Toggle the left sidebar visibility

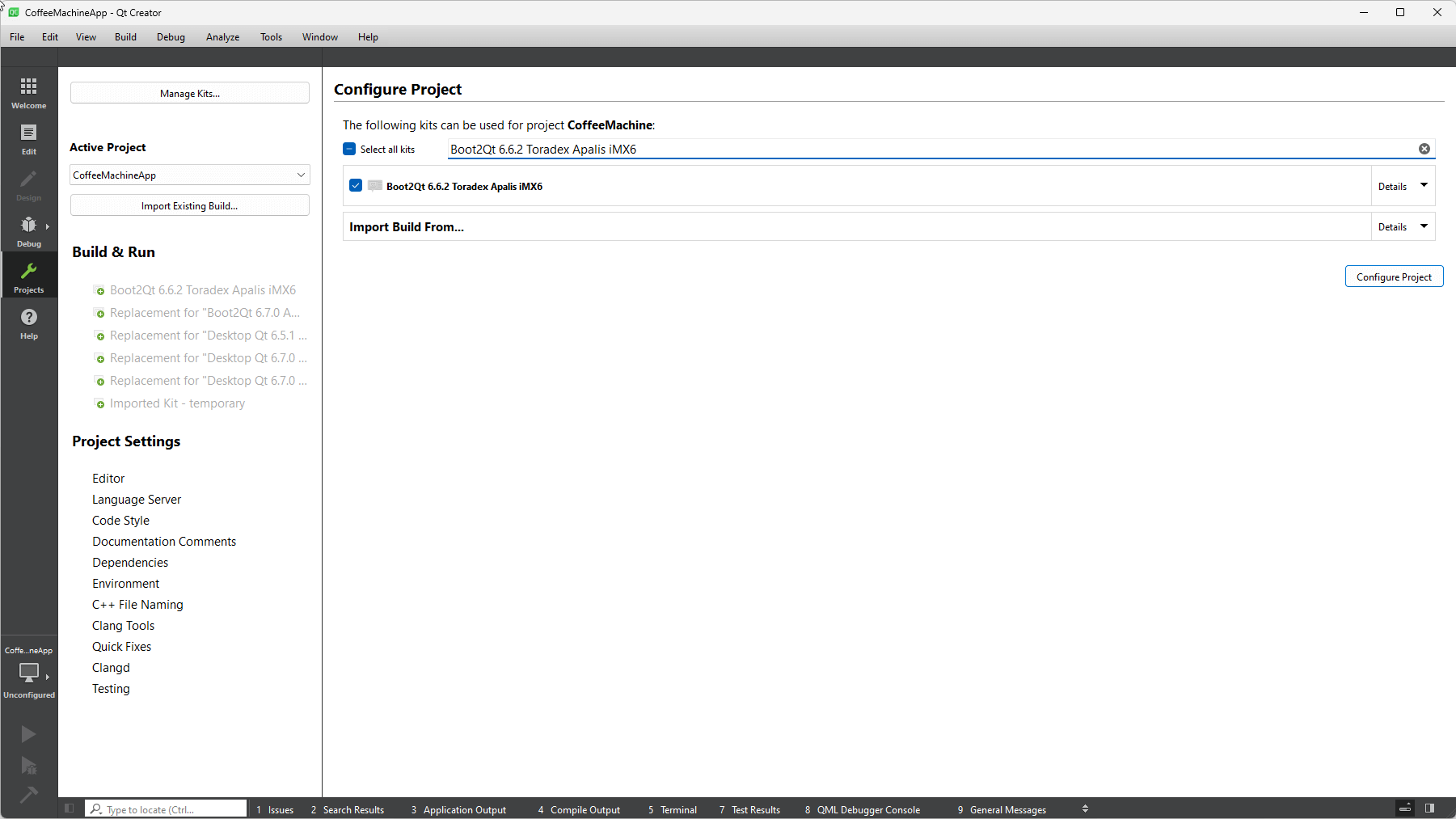point(70,808)
